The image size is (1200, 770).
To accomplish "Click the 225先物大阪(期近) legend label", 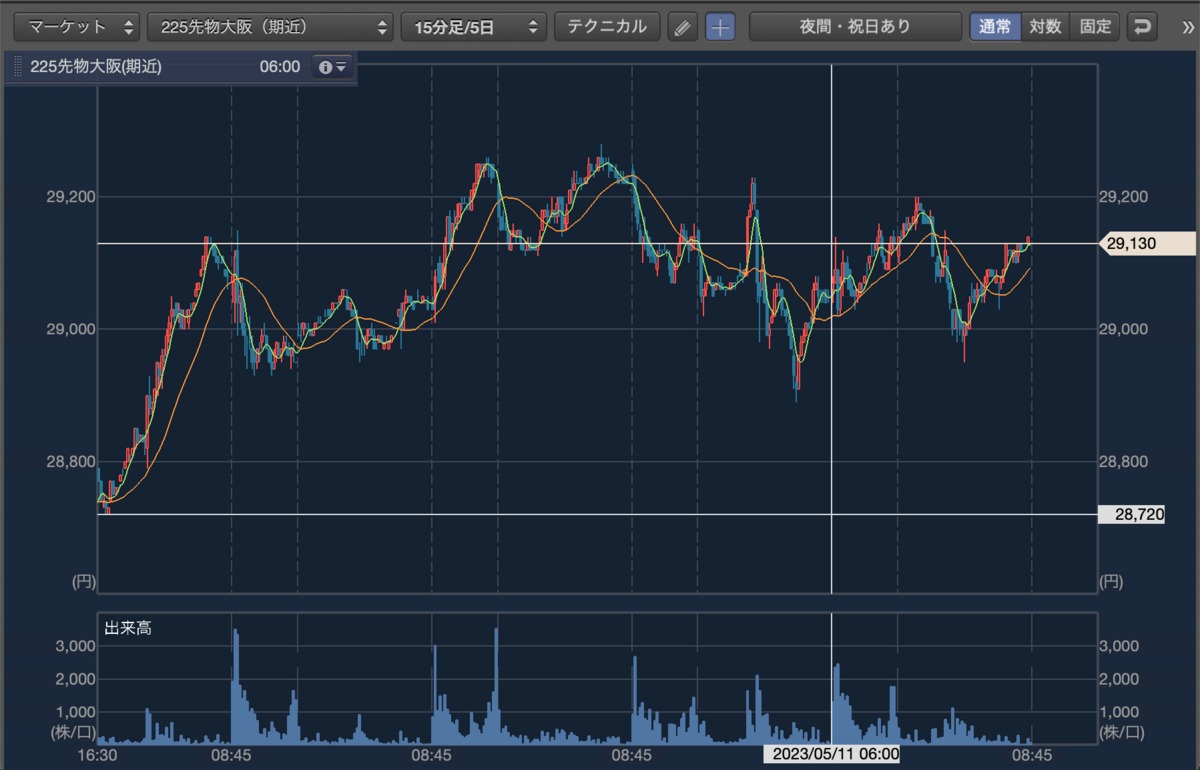I will coord(96,67).
